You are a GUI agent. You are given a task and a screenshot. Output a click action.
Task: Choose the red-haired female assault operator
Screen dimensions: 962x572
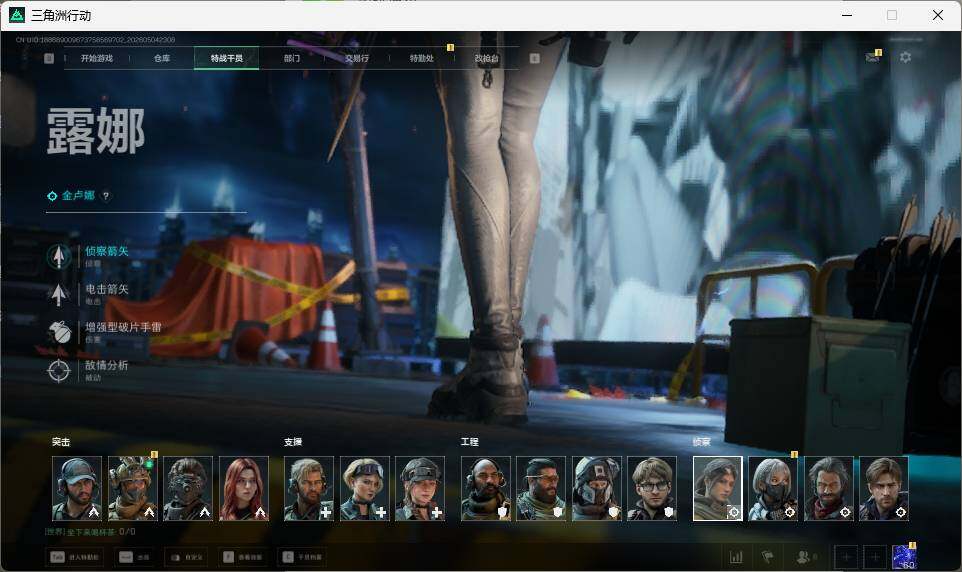(244, 489)
